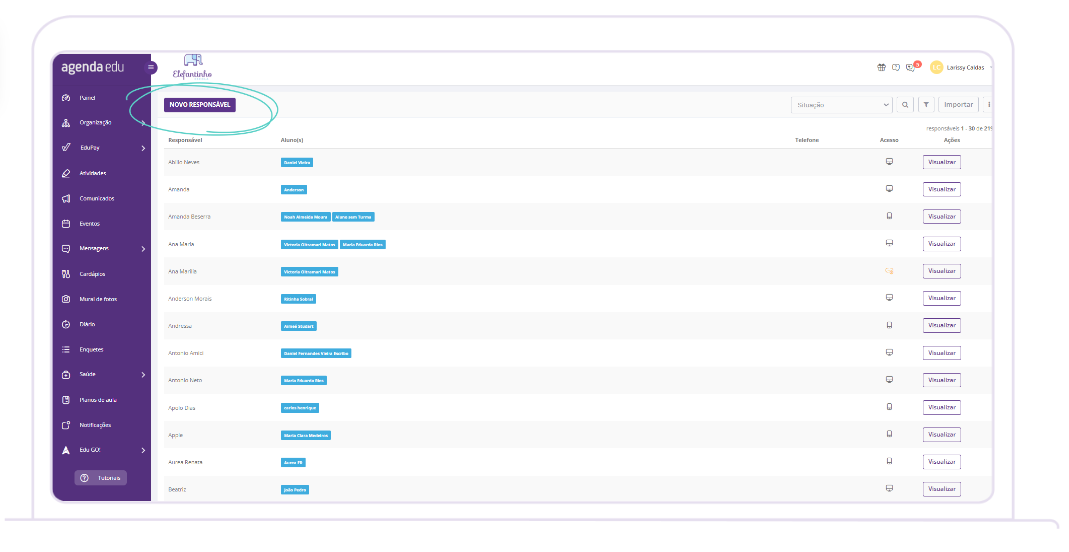
Task: Click the name Apolo Dias
Action: (x=182, y=408)
